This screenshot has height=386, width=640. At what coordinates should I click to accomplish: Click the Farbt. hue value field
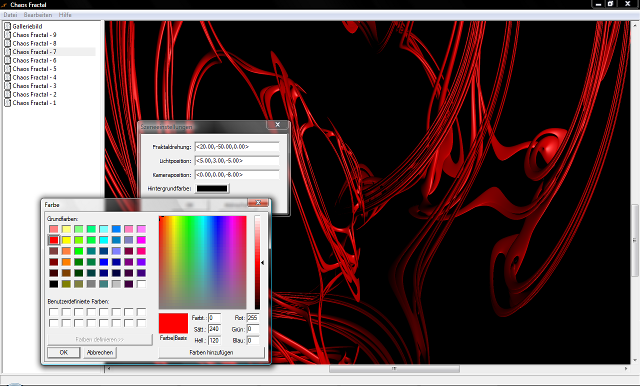coord(214,317)
